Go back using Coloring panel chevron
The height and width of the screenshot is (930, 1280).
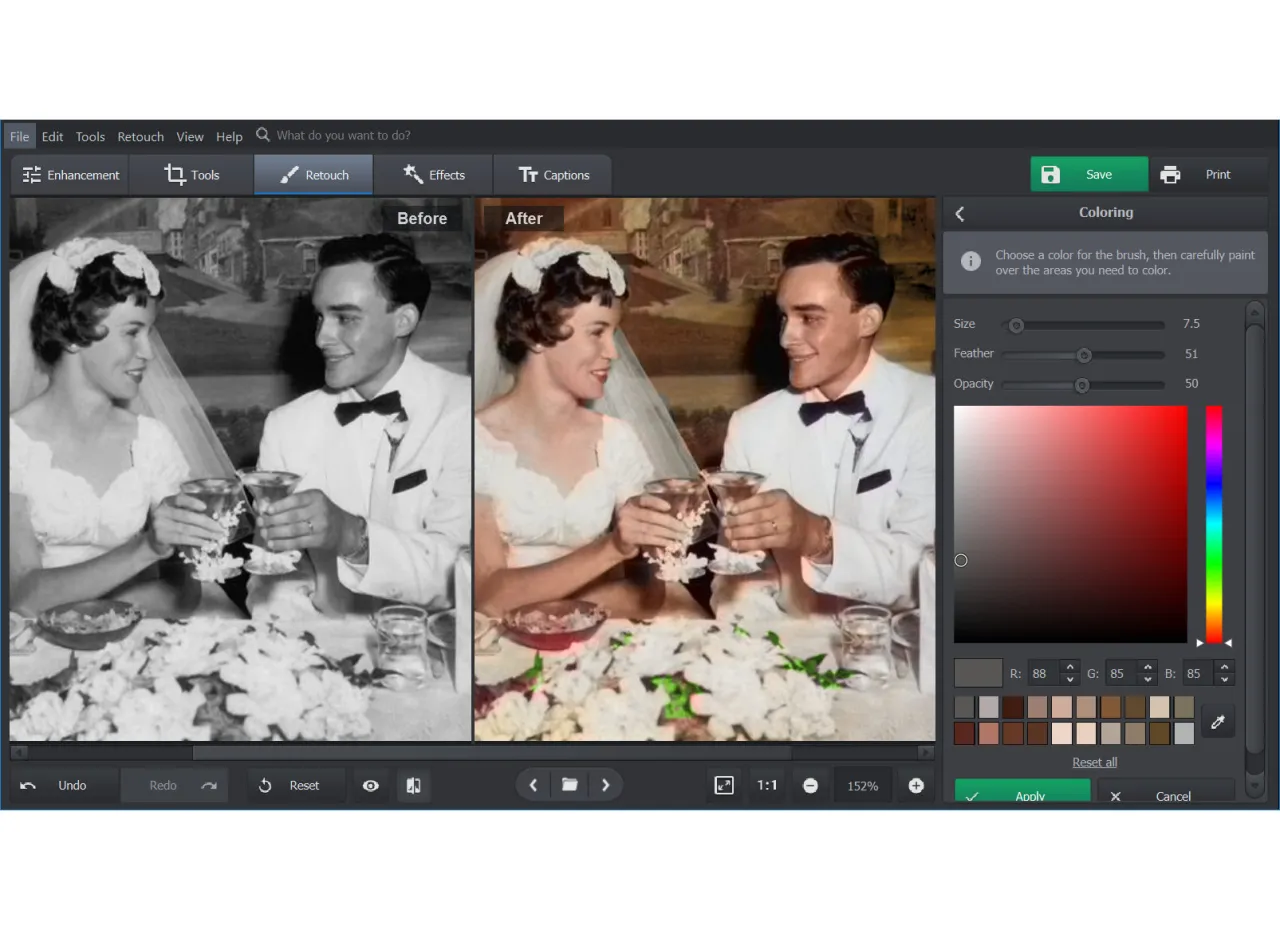[x=960, y=213]
